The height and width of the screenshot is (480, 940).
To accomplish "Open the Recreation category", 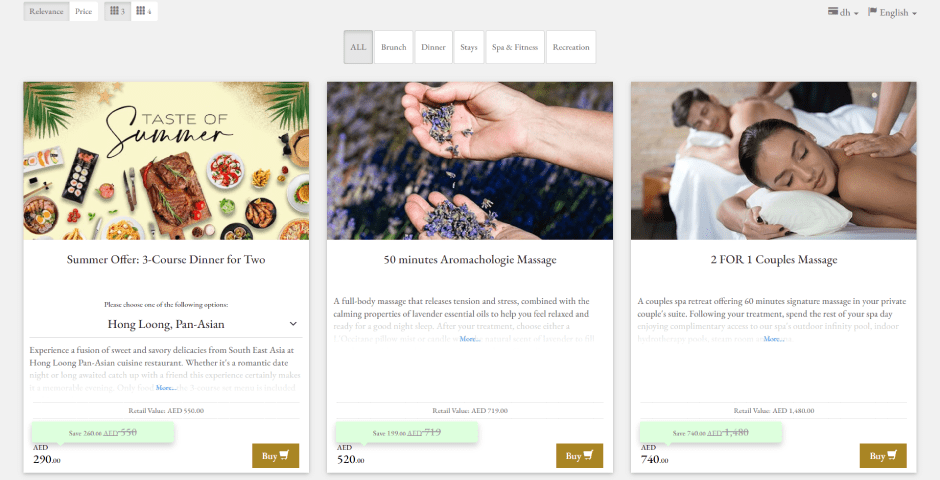I will tap(571, 47).
